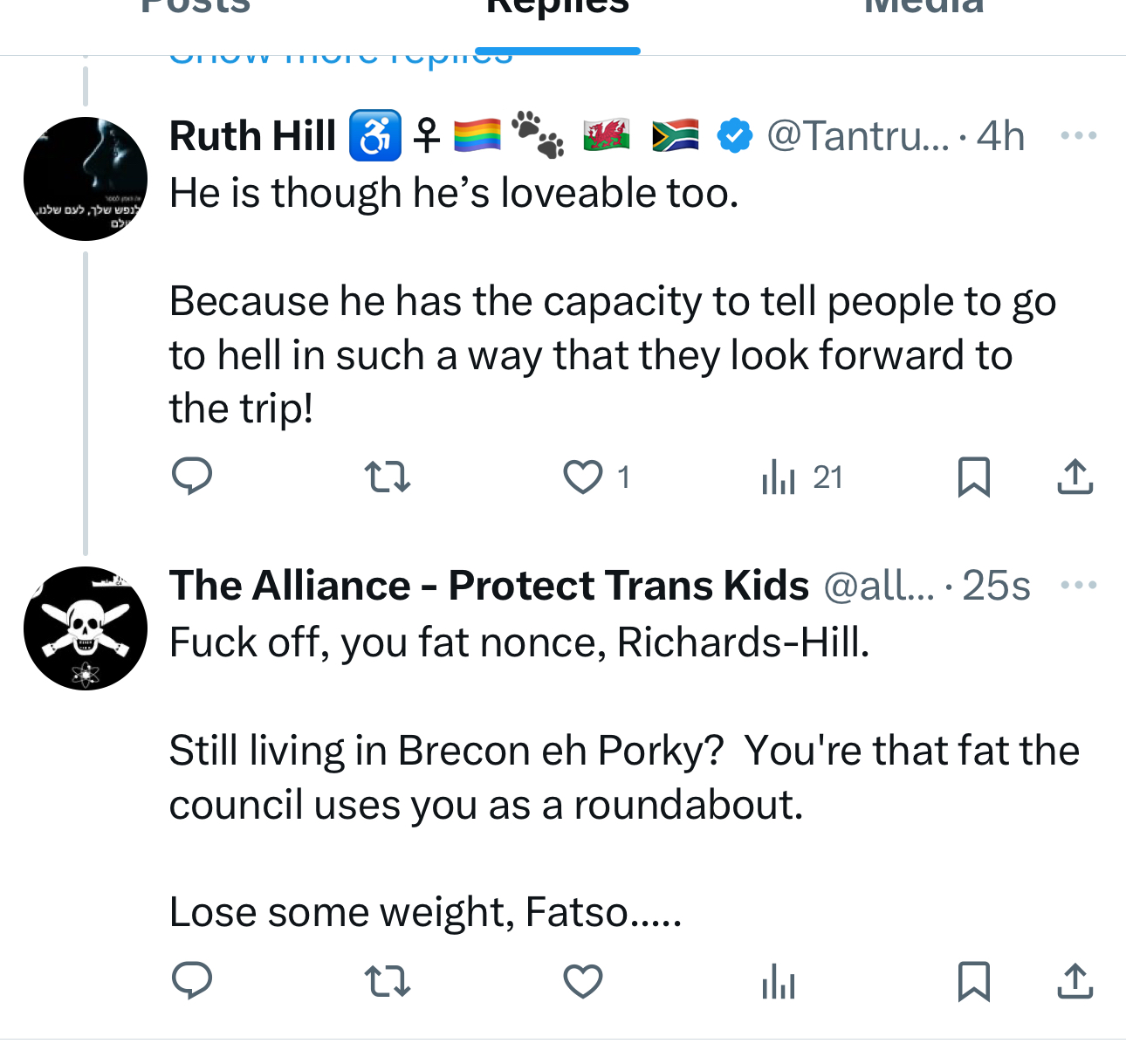The image size is (1126, 1064).
Task: Open more options on The Alliance post
Action: [1078, 585]
